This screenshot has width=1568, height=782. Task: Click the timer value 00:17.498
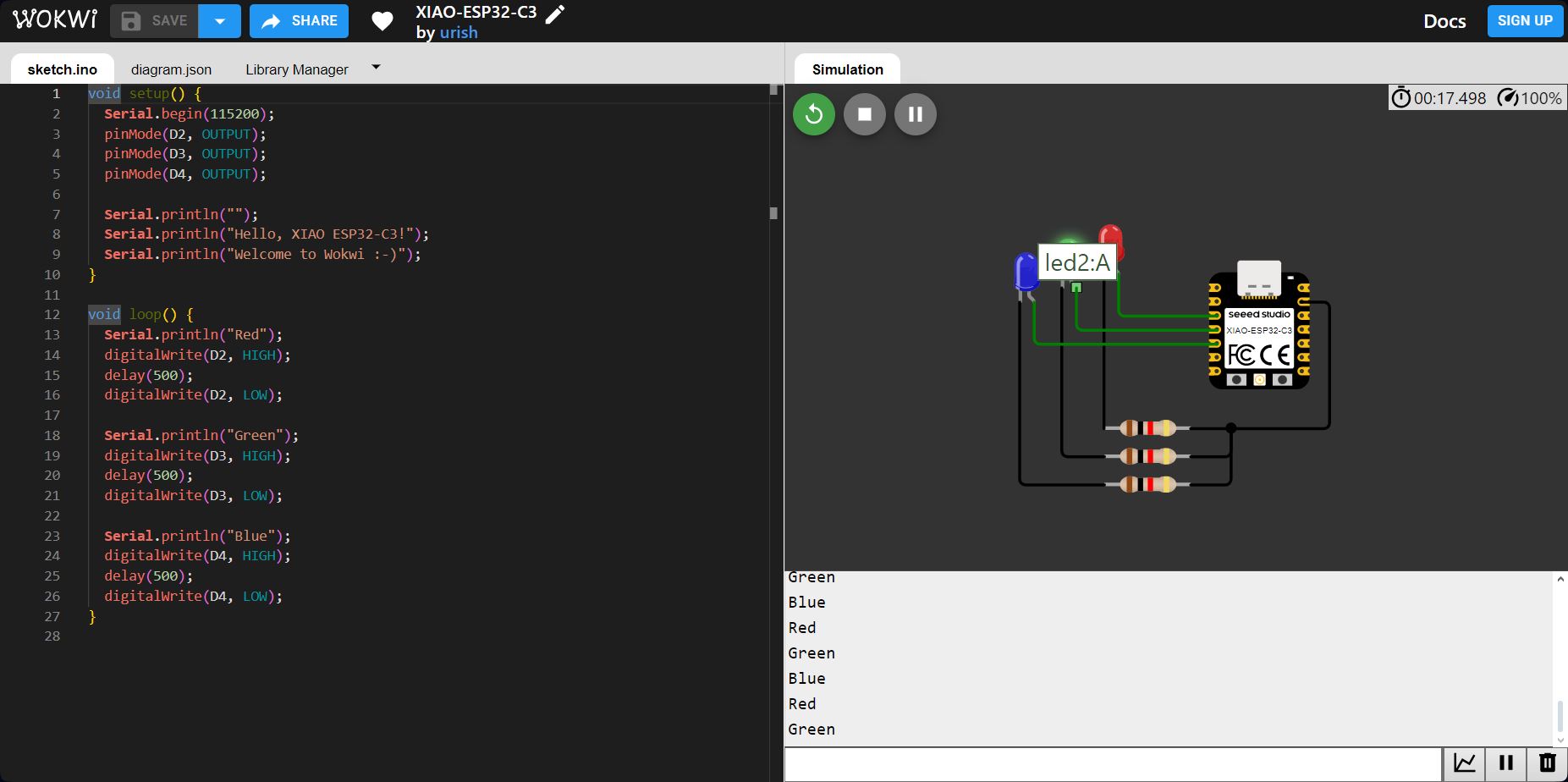point(1450,98)
